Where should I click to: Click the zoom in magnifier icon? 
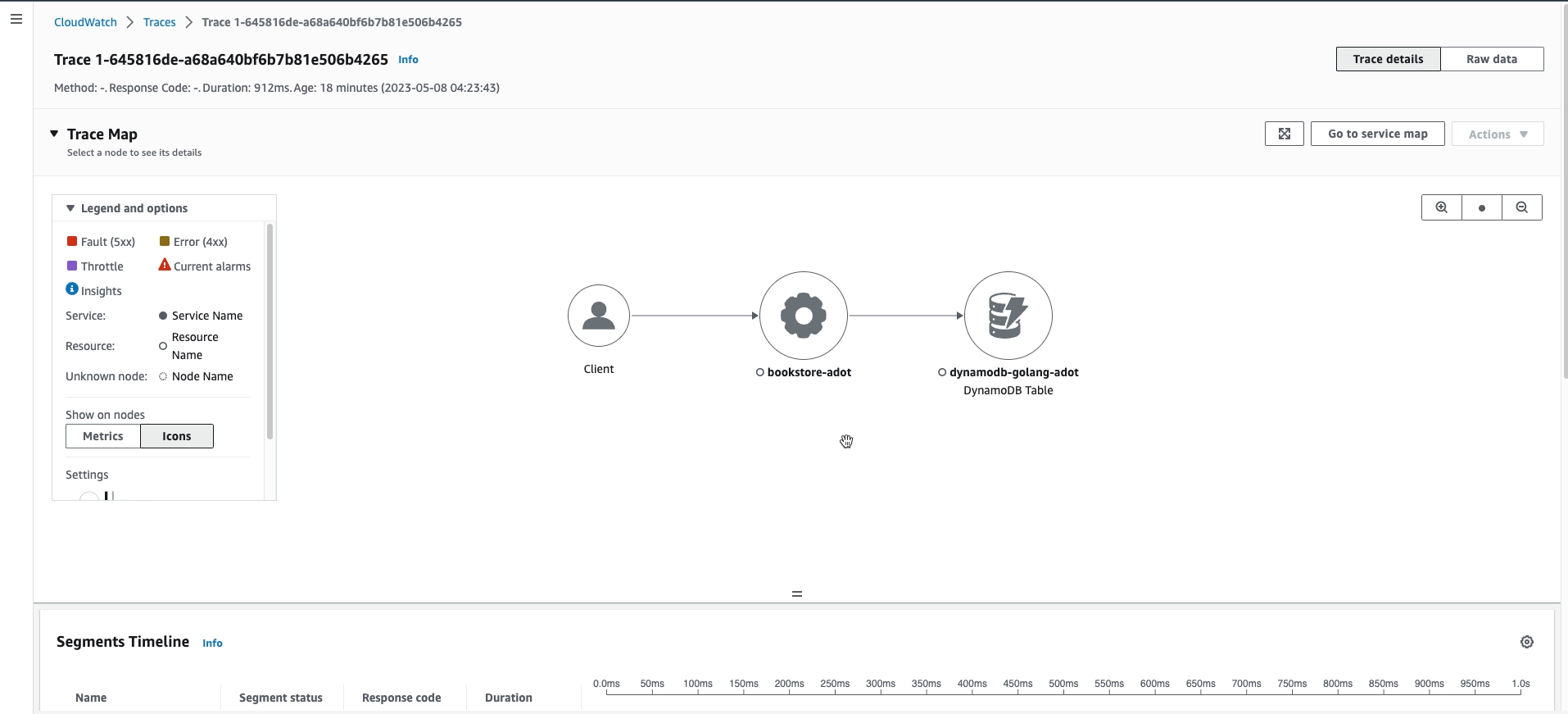click(x=1442, y=207)
